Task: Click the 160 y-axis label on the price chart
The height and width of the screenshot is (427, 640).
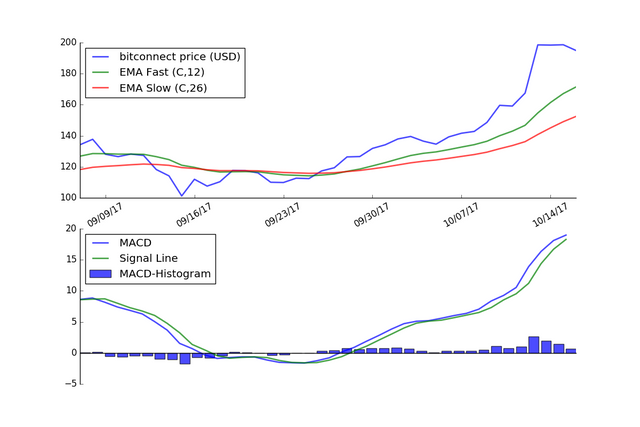Action: 68,105
